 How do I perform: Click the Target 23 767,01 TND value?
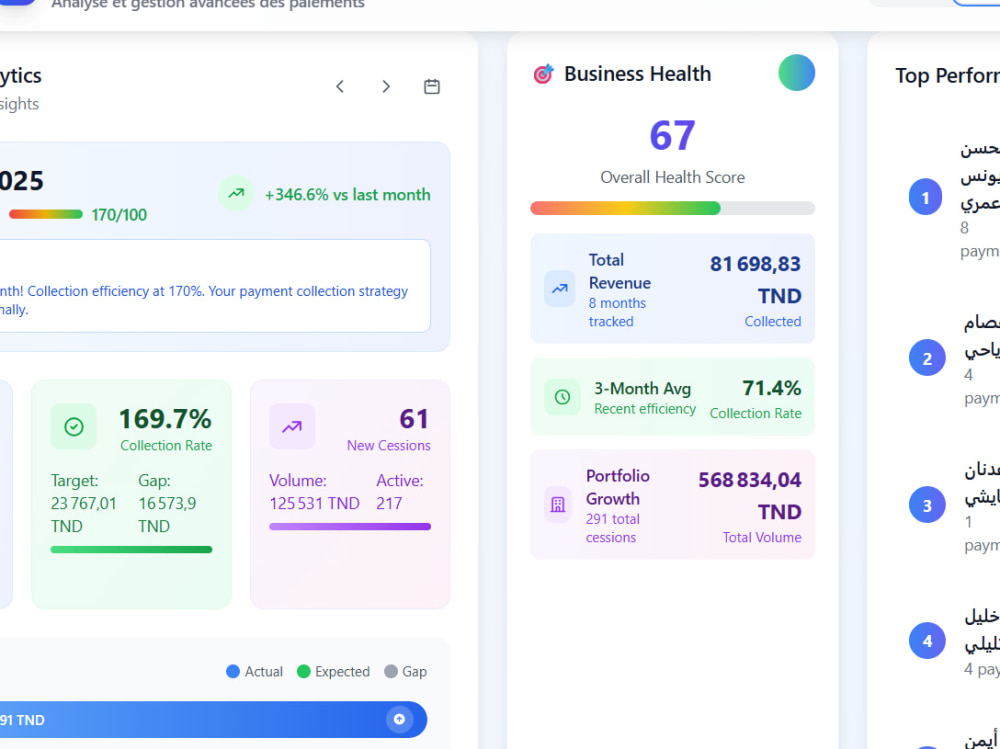click(84, 515)
